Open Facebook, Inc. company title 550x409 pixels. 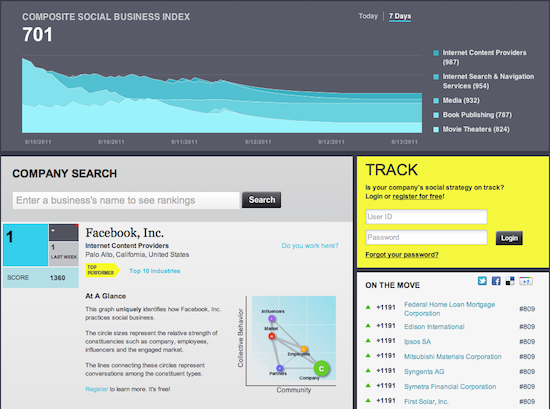pos(125,233)
